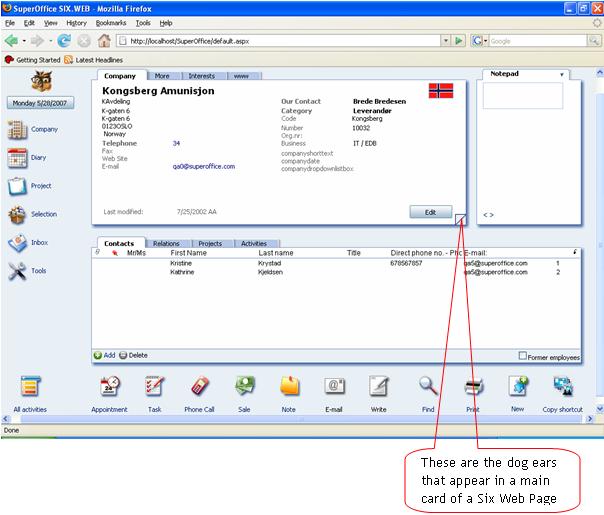Click the SuperOffice owl logo
This screenshot has width=604, height=515.
pos(41,81)
